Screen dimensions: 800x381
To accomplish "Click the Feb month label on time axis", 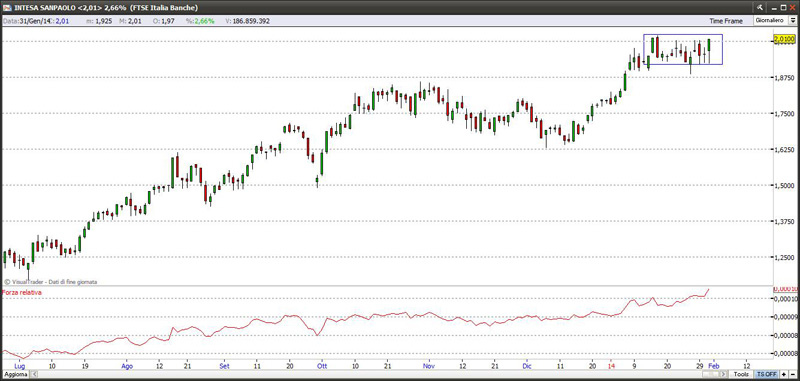I will [715, 366].
